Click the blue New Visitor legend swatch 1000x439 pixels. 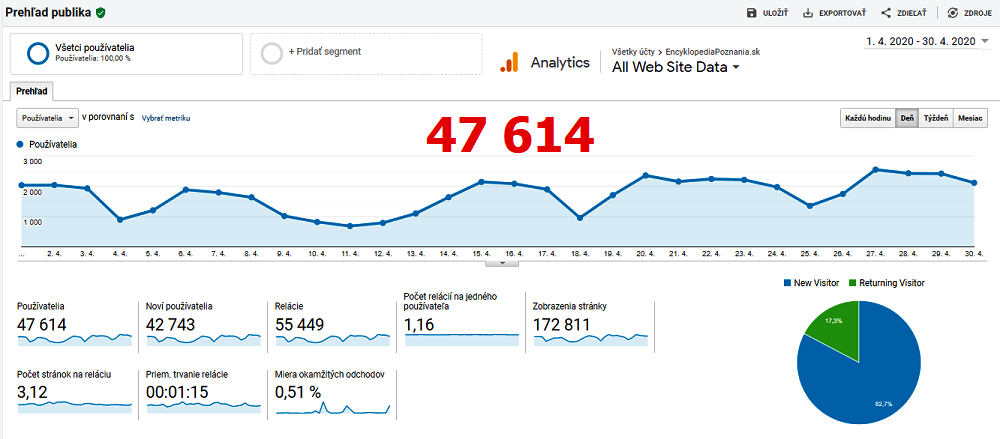pos(786,283)
